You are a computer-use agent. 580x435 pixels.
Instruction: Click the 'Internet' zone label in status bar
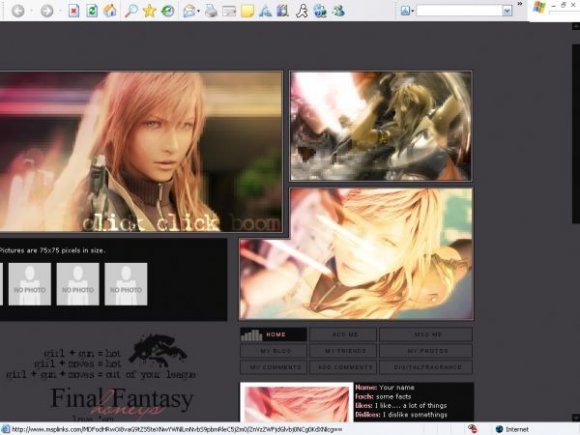pos(517,429)
